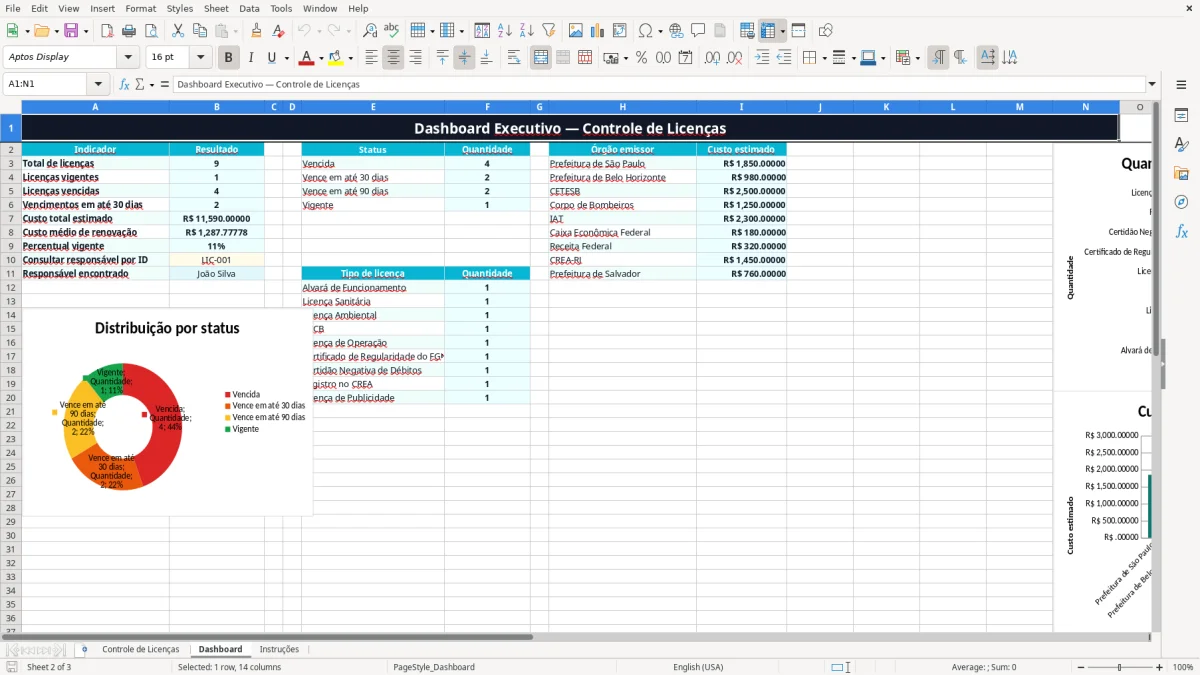Viewport: 1200px width, 675px height.
Task: Open Conditional Formatting dropdown arrow
Action: (917, 58)
